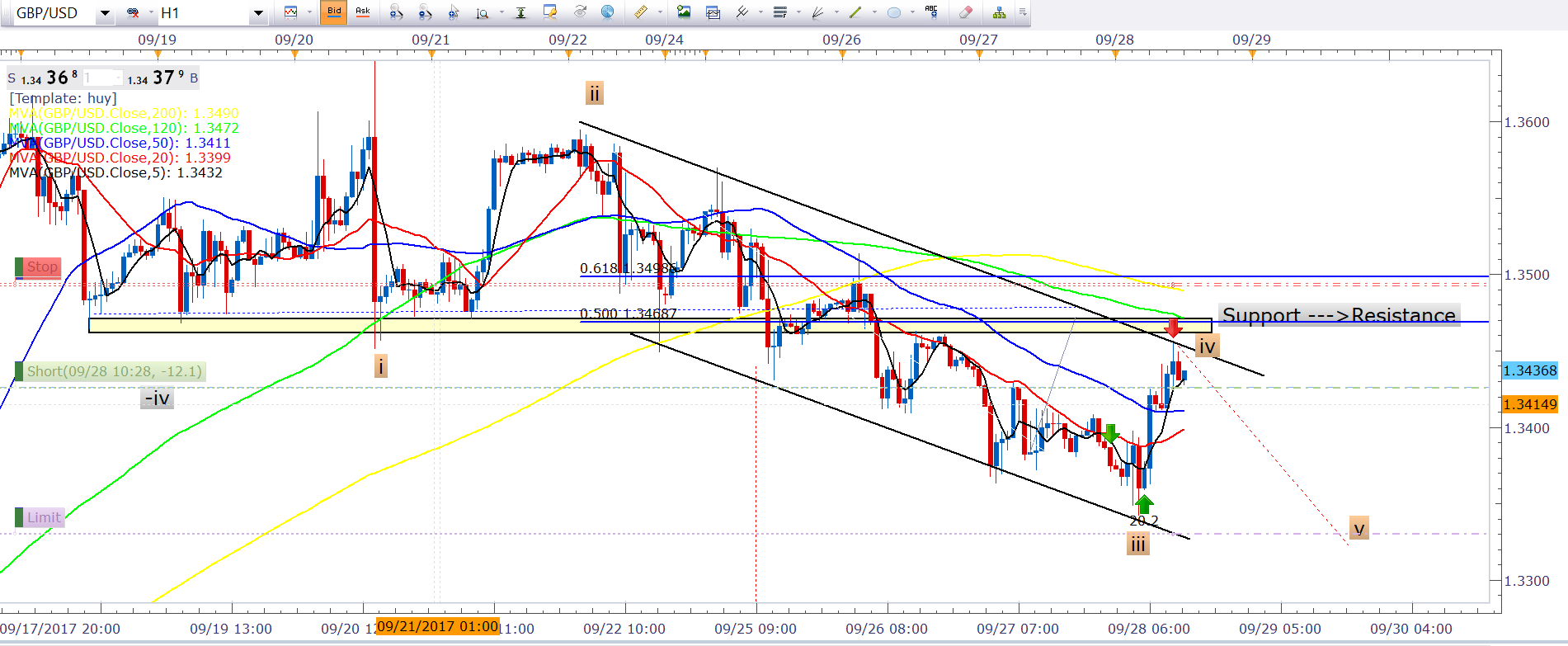This screenshot has width=1568, height=646.
Task: Open the GBP/USD symbol dropdown
Action: [x=105, y=13]
